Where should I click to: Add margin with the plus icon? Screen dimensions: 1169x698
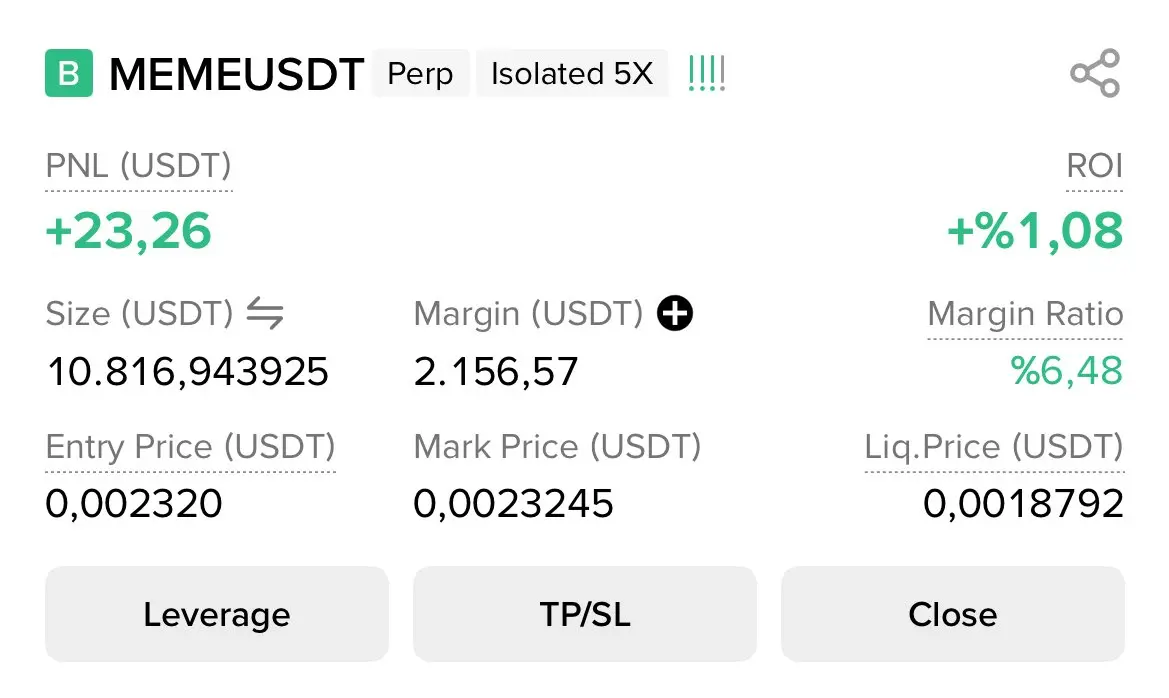(x=675, y=313)
